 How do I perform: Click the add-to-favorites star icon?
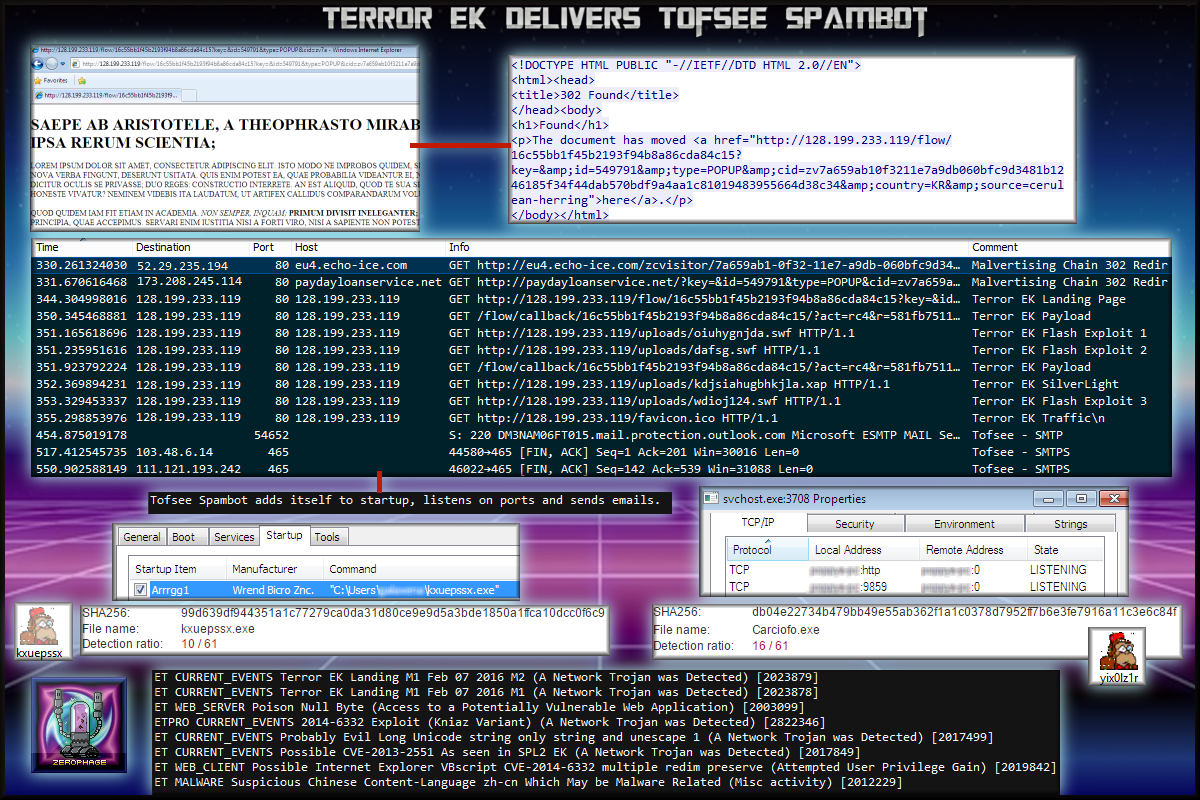(83, 79)
